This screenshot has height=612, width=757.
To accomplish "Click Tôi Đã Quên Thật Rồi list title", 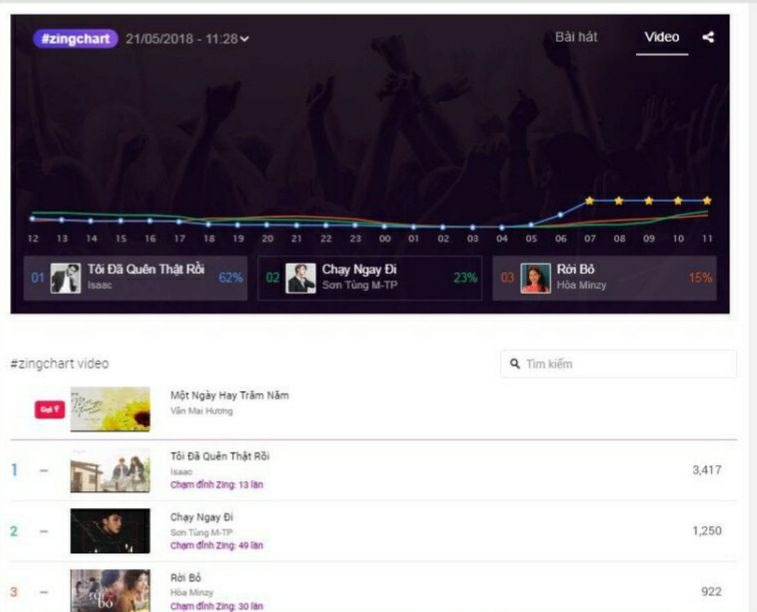I will 220,456.
